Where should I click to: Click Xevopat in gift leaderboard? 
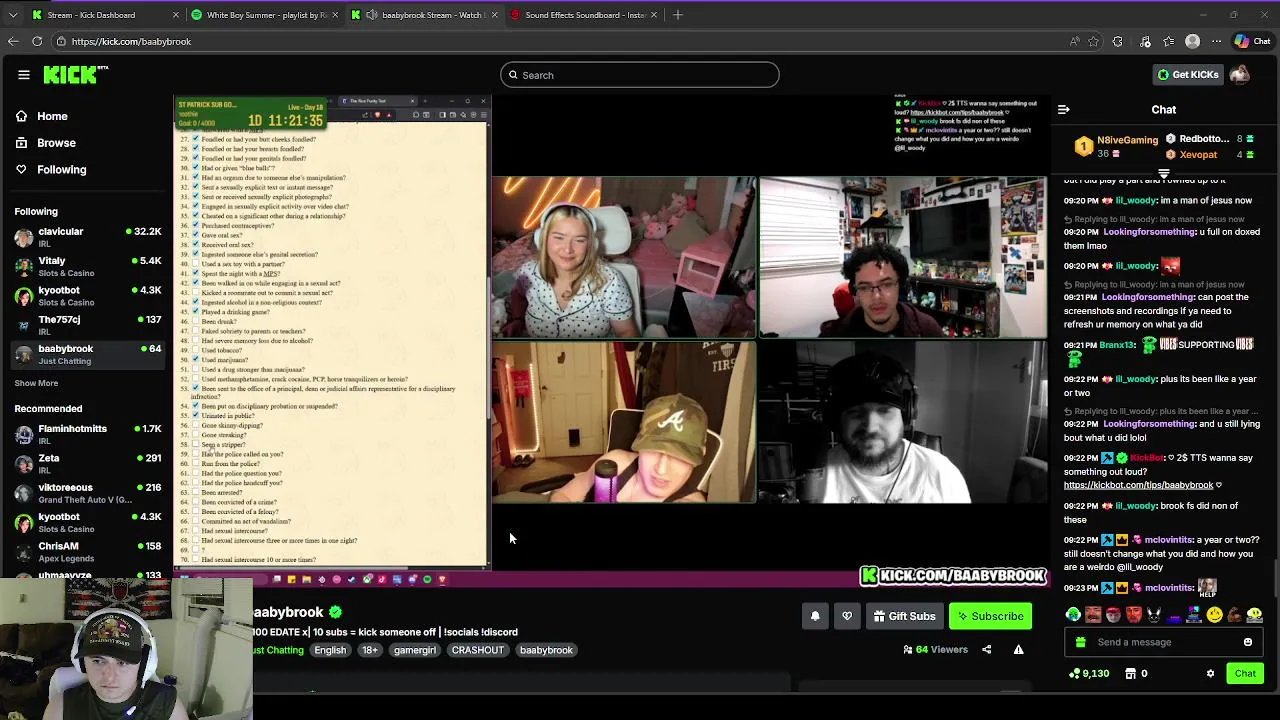1198,155
